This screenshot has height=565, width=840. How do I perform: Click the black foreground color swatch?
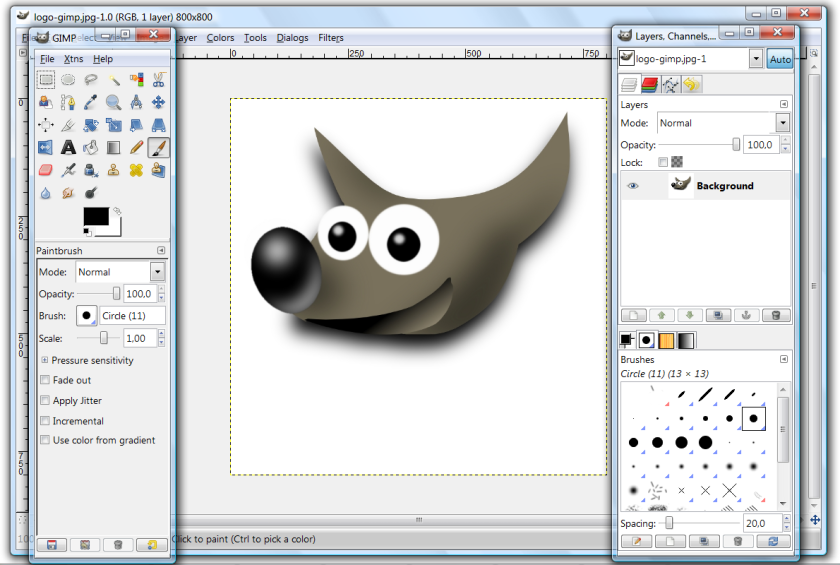coord(96,216)
